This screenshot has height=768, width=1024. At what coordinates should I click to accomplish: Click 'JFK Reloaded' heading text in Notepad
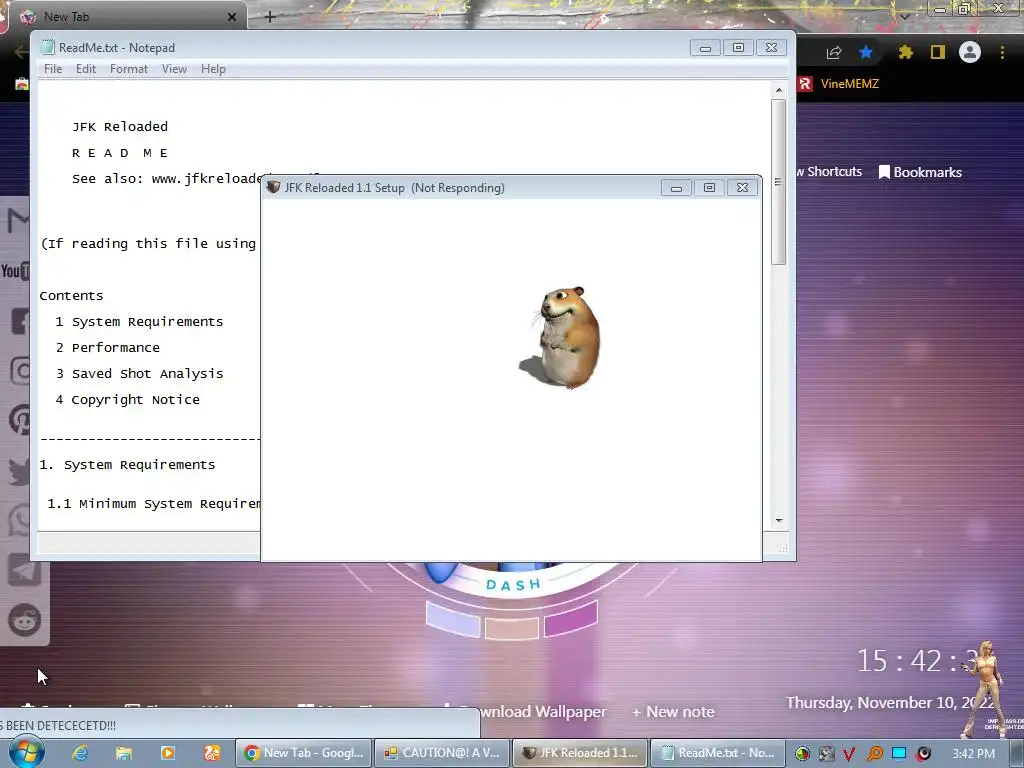pos(120,127)
